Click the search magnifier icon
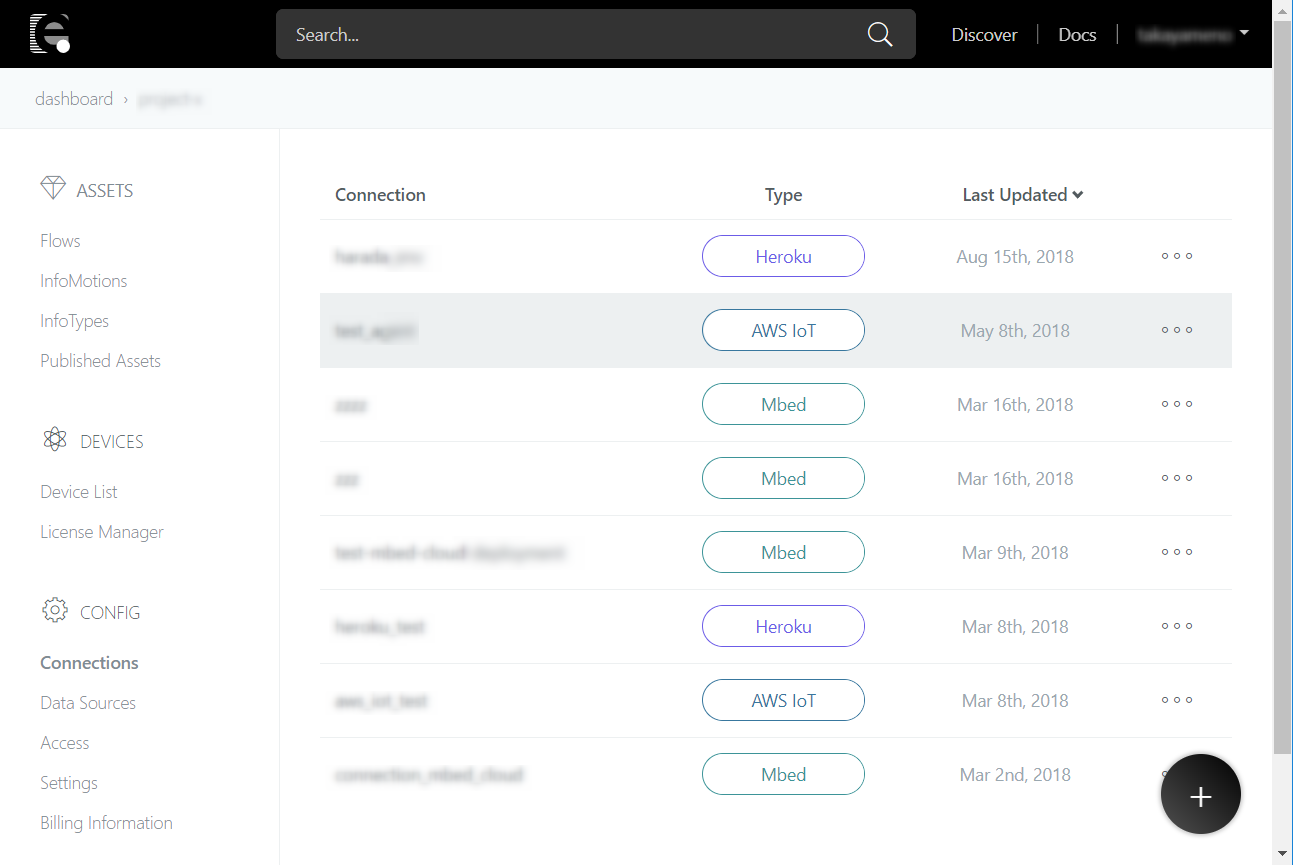Image resolution: width=1293 pixels, height=865 pixels. pos(879,35)
